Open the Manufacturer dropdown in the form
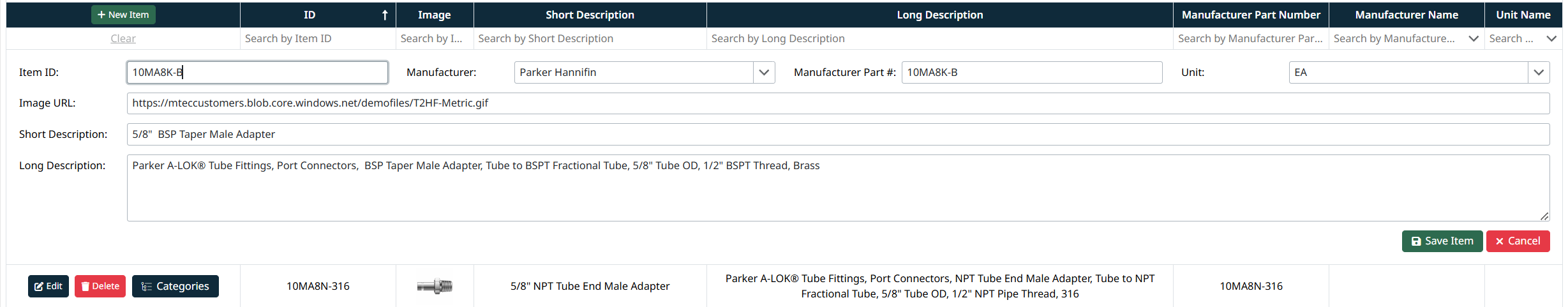1568x307 pixels. click(x=764, y=72)
